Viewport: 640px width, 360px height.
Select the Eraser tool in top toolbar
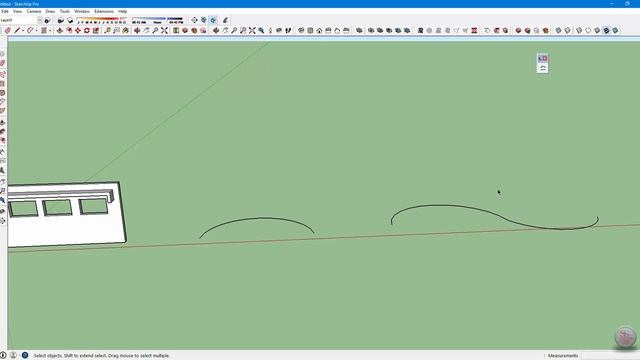tap(7, 31)
